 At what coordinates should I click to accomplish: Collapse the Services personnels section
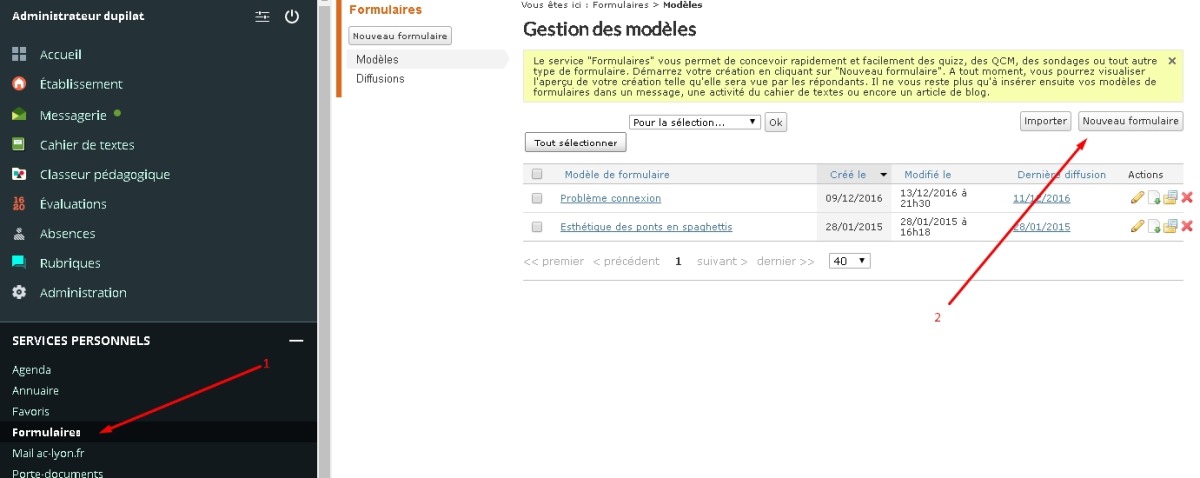coord(296,341)
